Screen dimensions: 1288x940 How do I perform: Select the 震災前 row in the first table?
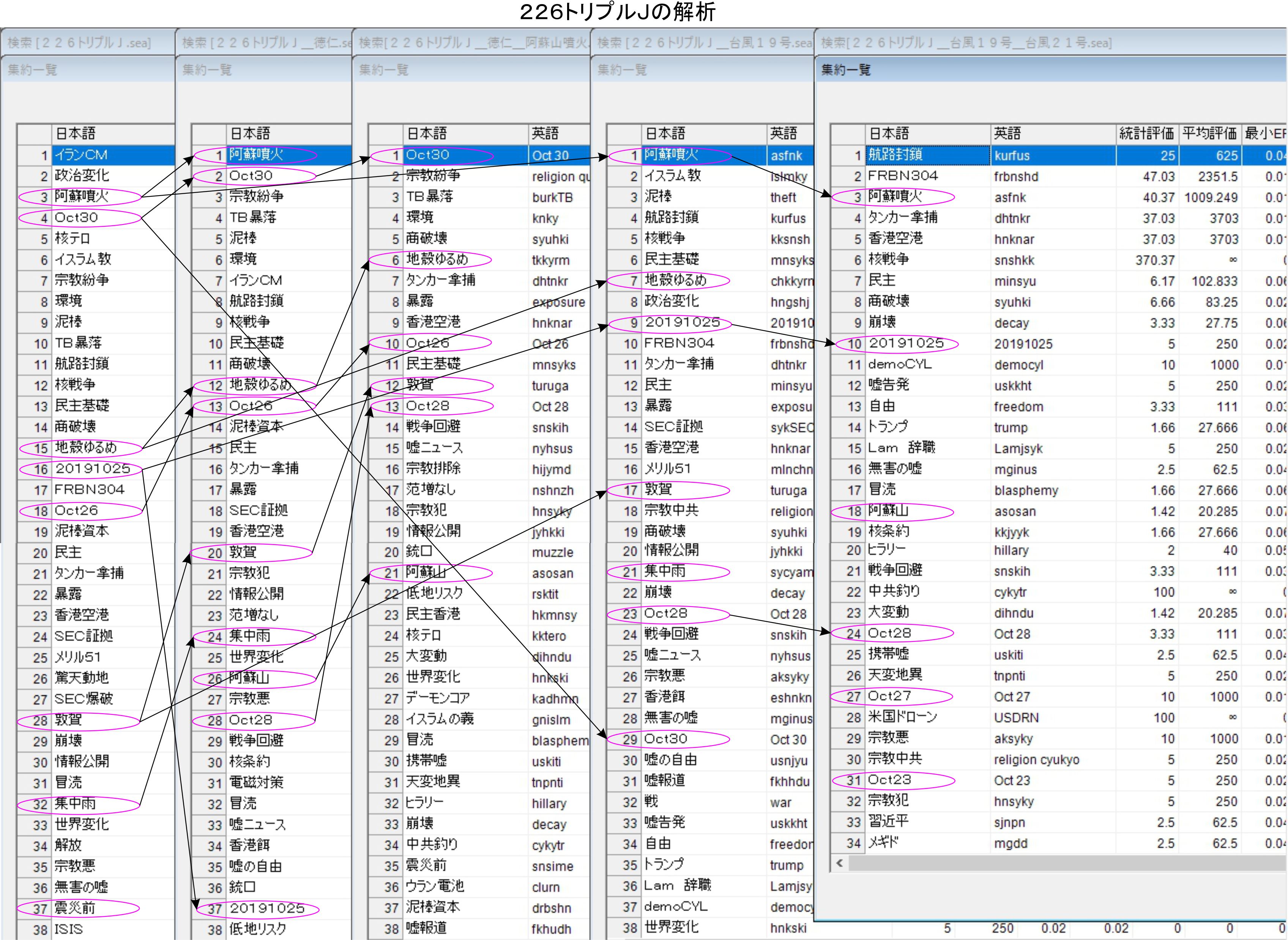point(75,908)
